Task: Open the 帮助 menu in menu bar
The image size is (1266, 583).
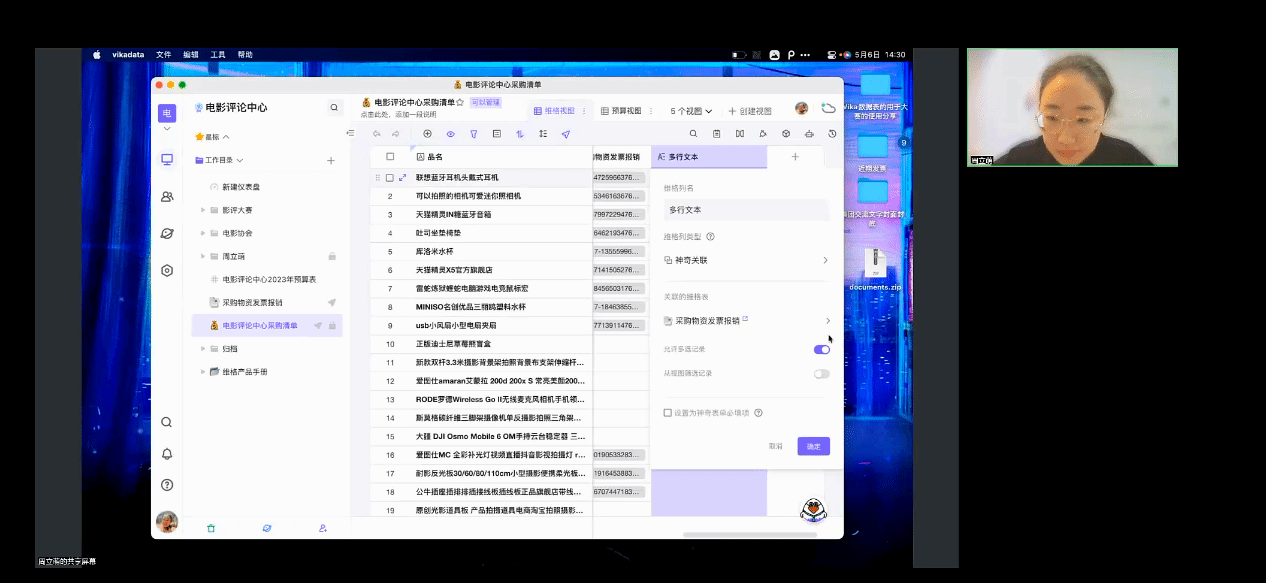Action: pyautogui.click(x=245, y=55)
